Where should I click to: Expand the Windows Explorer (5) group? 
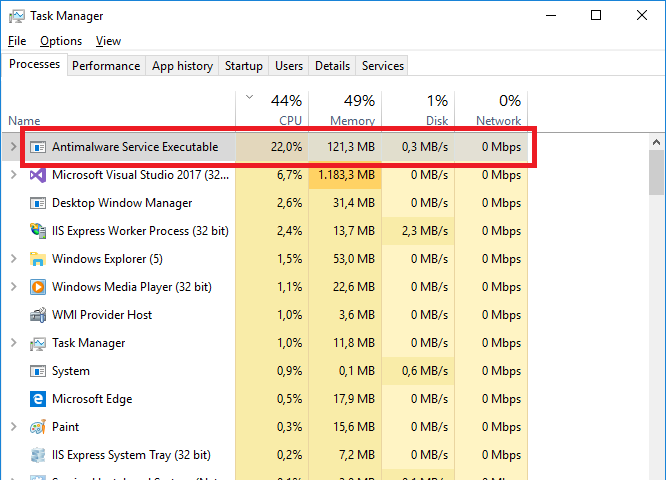click(x=13, y=259)
